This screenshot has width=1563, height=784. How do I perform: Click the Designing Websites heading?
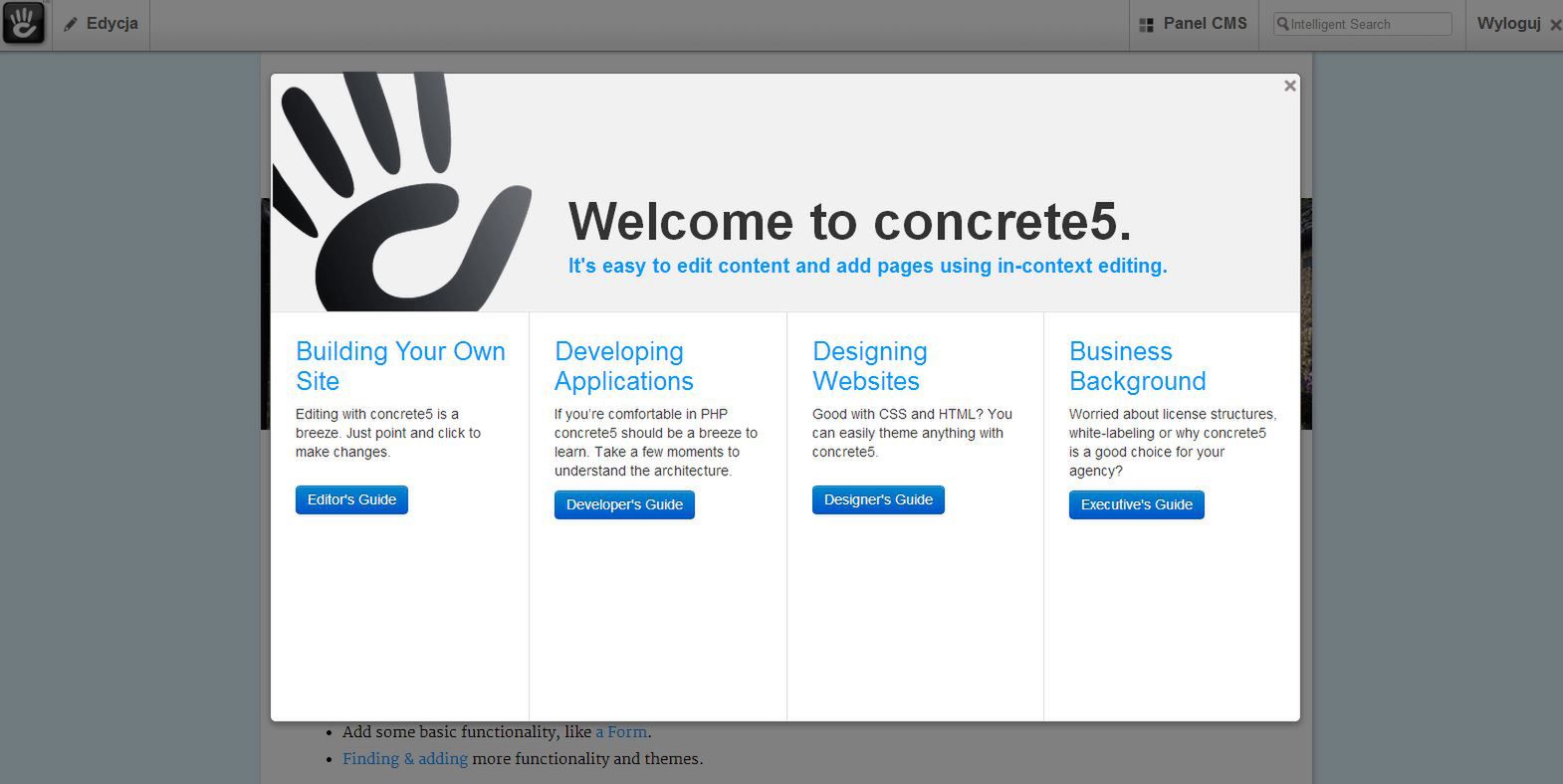(870, 366)
